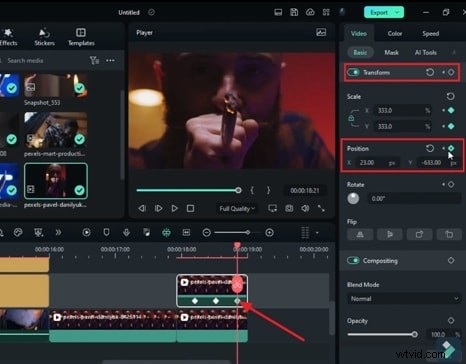Click the cloud upload icon
Image resolution: width=466 pixels, height=364 pixels.
310,12
